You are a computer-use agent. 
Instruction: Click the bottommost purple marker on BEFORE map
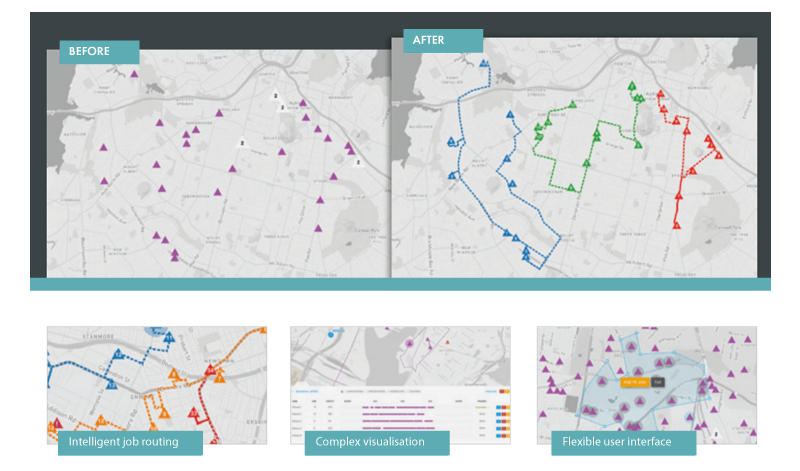(x=174, y=256)
